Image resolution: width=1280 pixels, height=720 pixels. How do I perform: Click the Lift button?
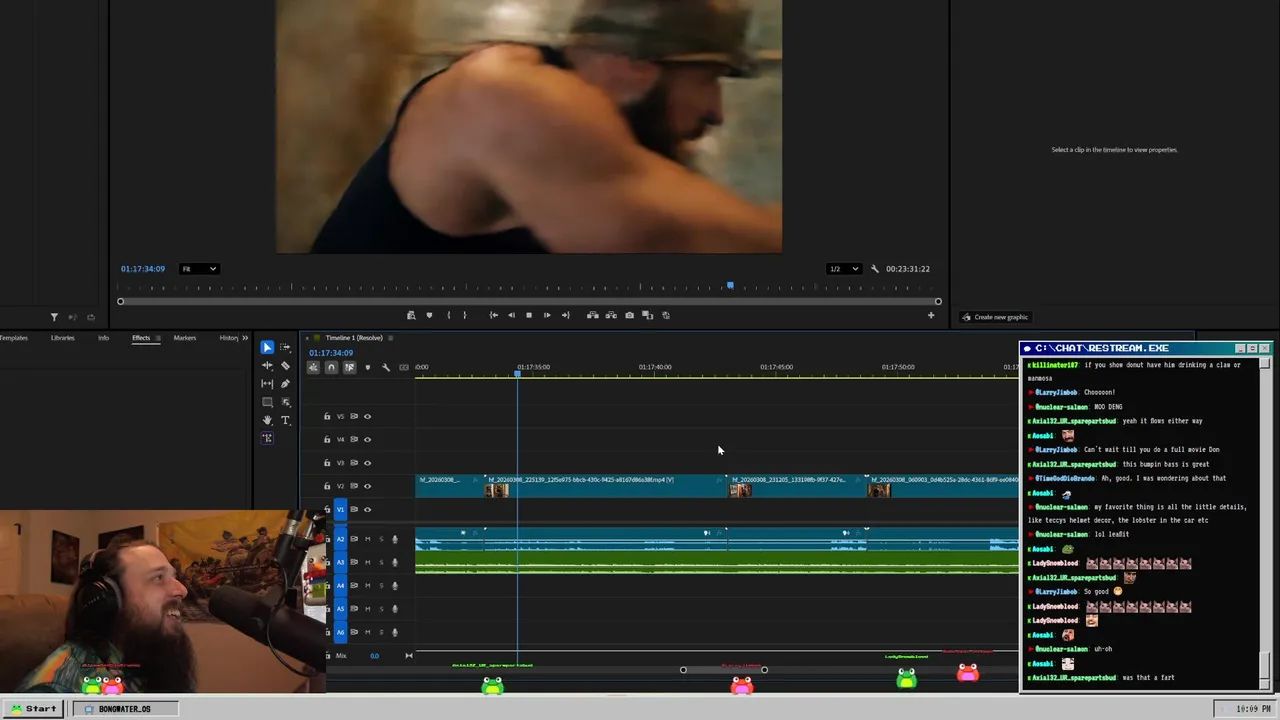click(x=592, y=315)
